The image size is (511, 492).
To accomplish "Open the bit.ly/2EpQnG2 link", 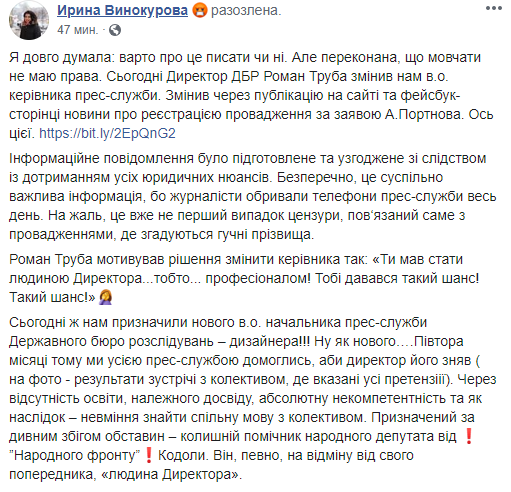I will click(107, 133).
